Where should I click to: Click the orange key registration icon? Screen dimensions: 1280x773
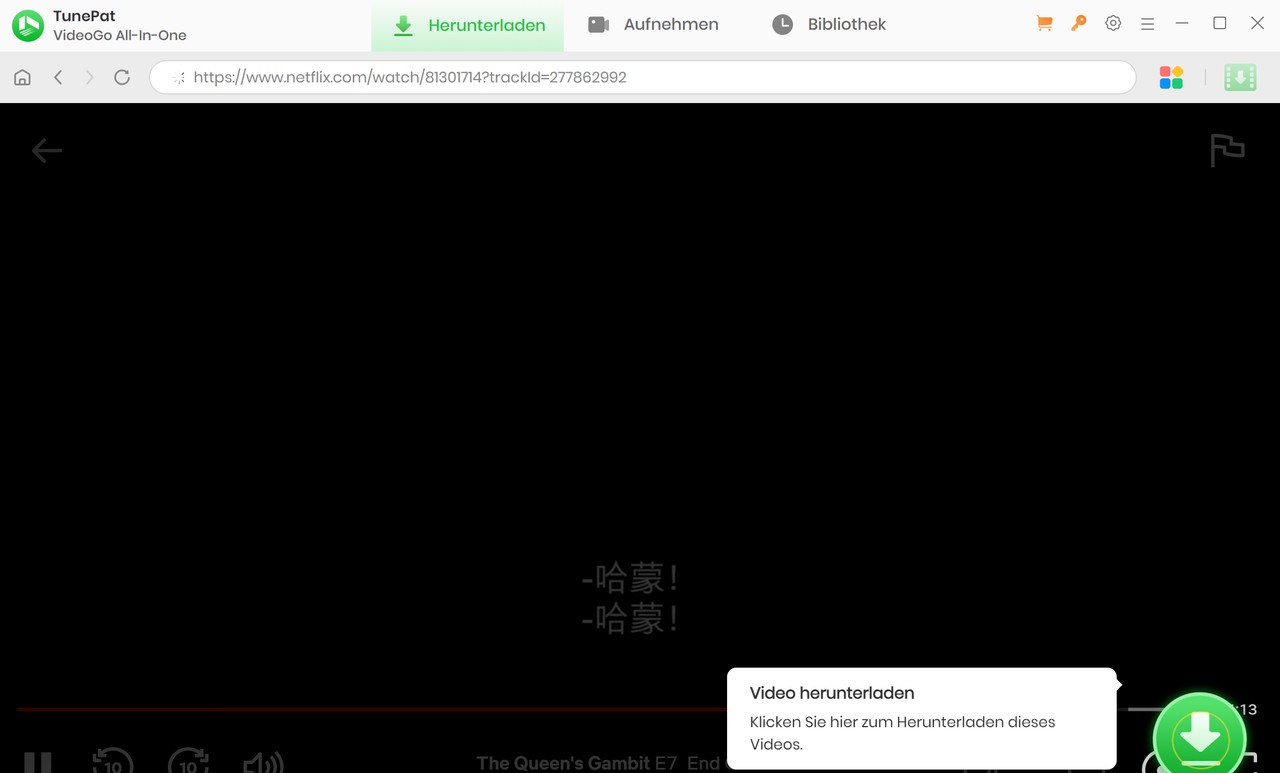[1078, 23]
